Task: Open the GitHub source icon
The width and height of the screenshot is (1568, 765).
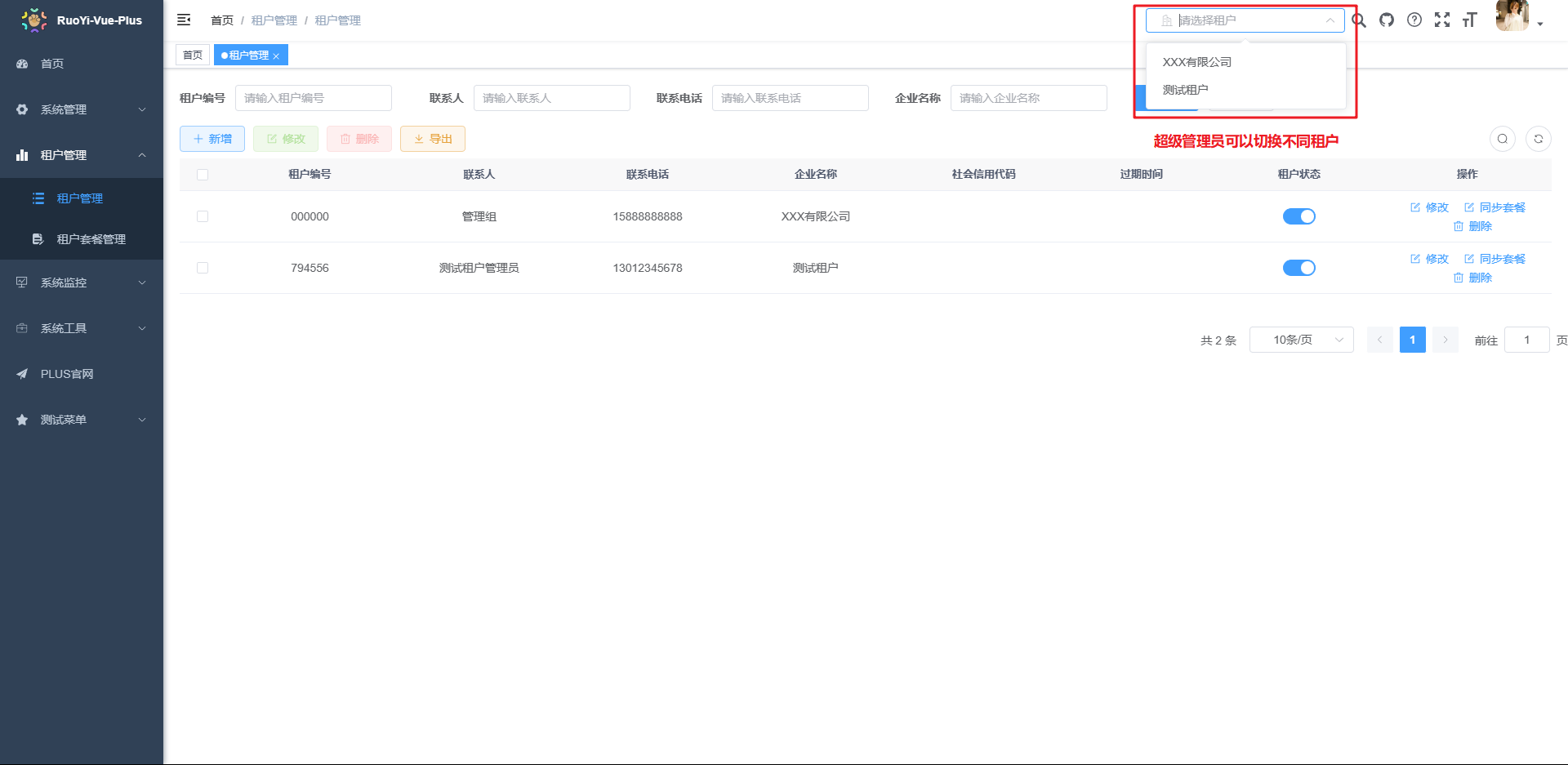Action: point(1387,20)
